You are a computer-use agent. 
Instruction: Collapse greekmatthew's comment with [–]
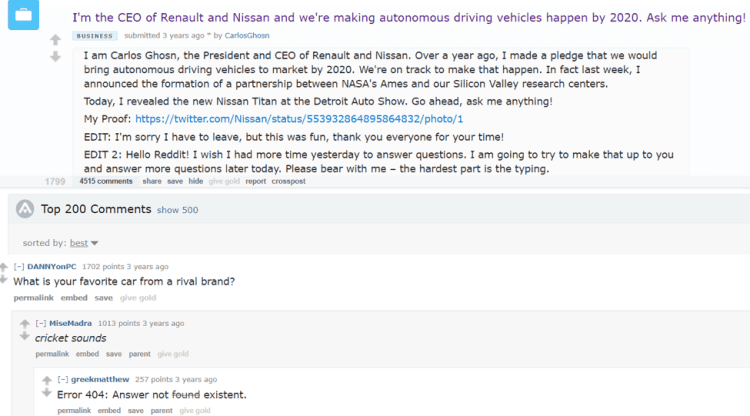point(63,379)
